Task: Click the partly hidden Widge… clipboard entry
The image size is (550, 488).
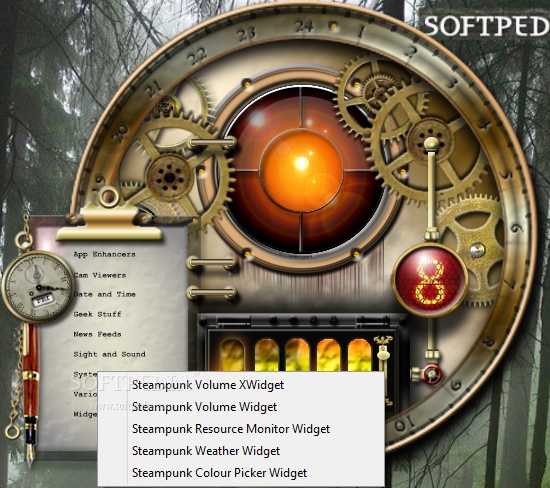Action: pyautogui.click(x=85, y=414)
